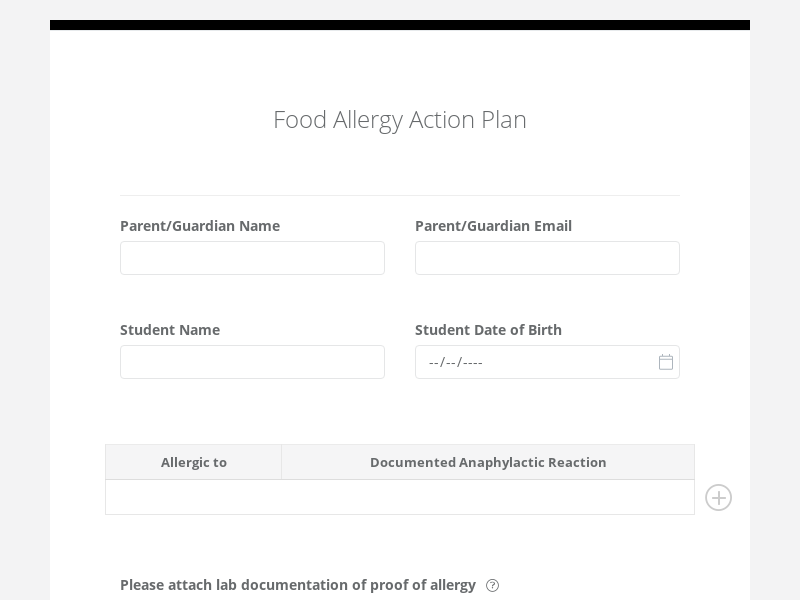Click the Food Allergy Action Plan heading

click(400, 119)
